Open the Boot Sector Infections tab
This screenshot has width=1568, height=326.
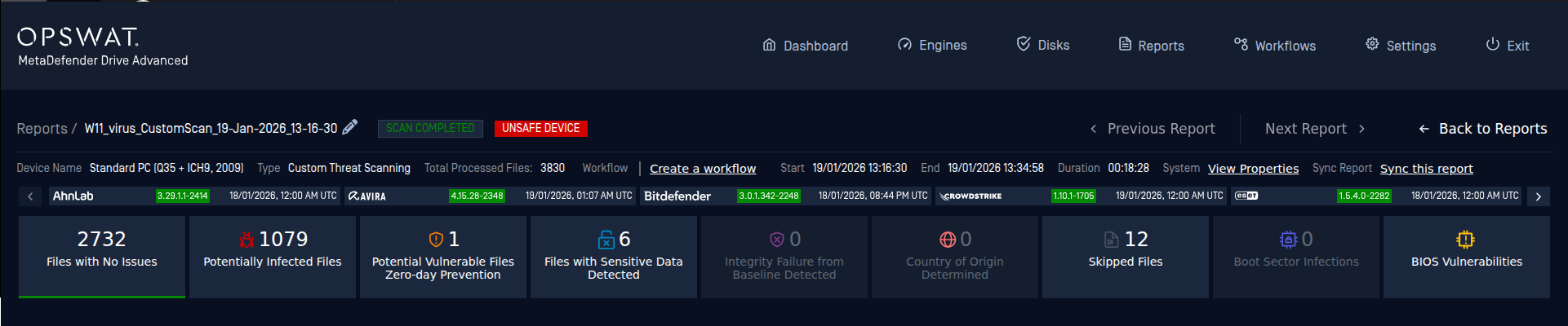point(1296,257)
